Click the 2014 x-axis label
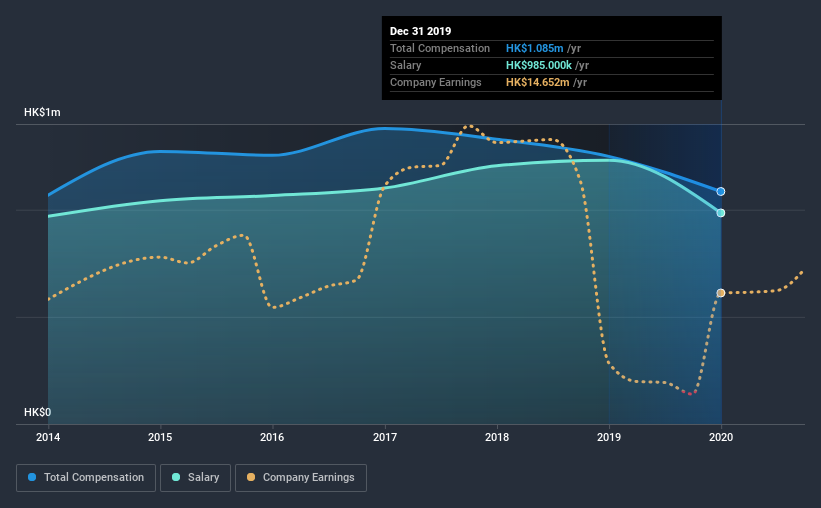The width and height of the screenshot is (821, 508). coord(48,437)
